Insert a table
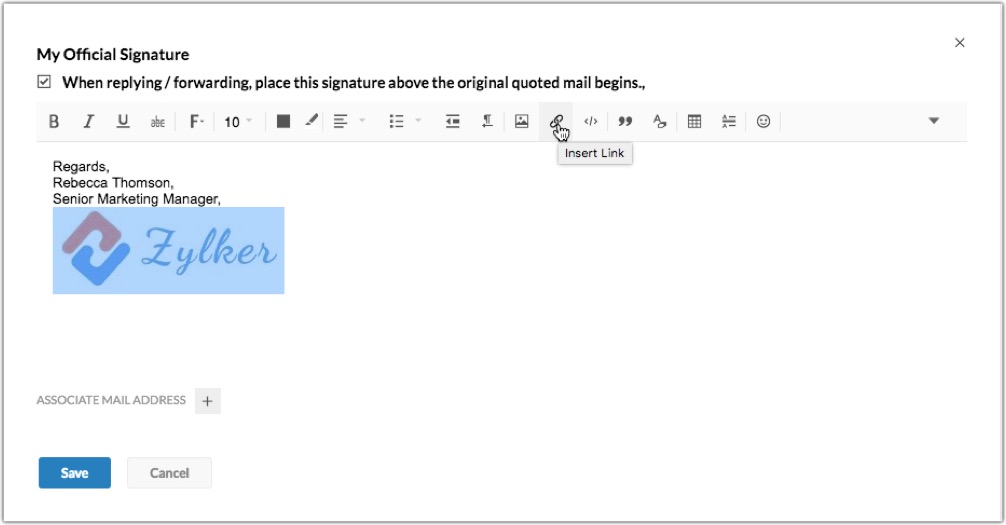This screenshot has width=1006, height=525. click(694, 121)
